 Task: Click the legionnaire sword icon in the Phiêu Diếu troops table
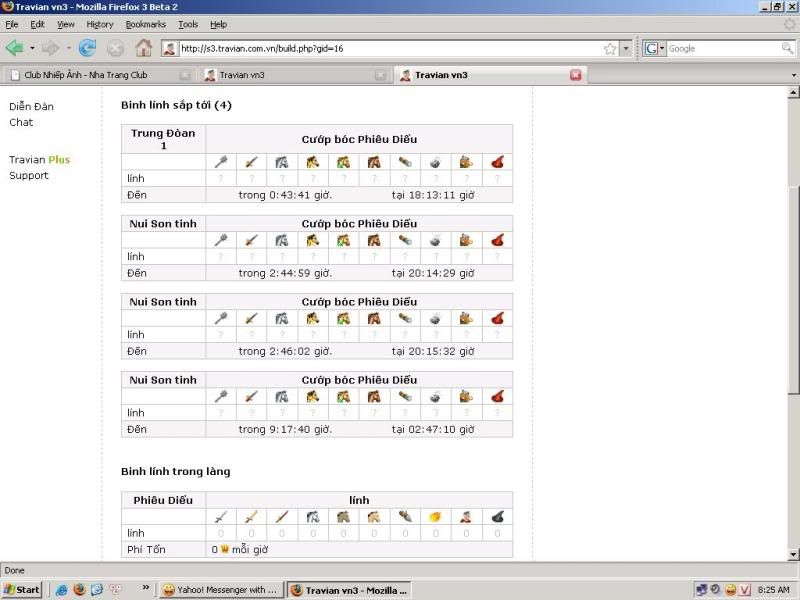point(220,517)
